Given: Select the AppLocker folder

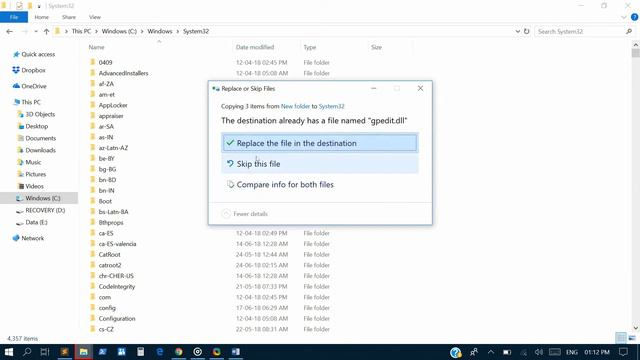Looking at the screenshot, I should [113, 105].
